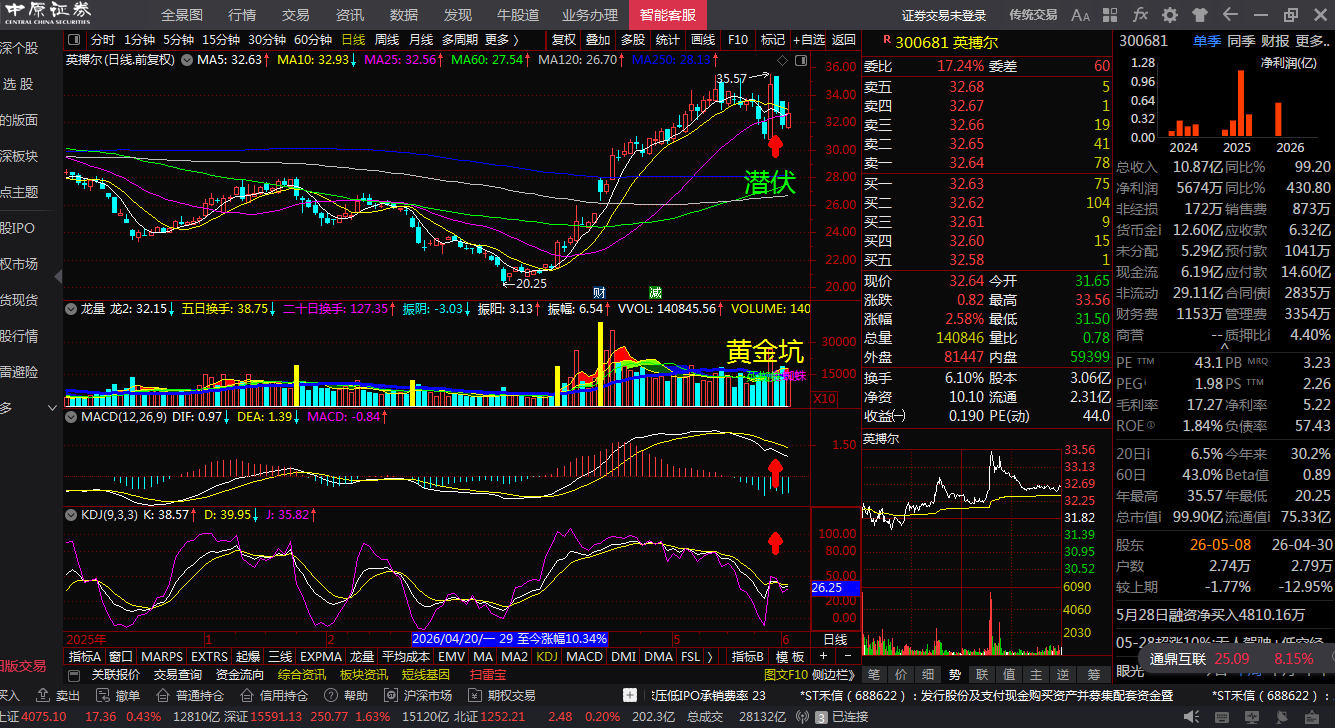Open the 复权 adjustment dropdown
1335x728 pixels.
564,40
